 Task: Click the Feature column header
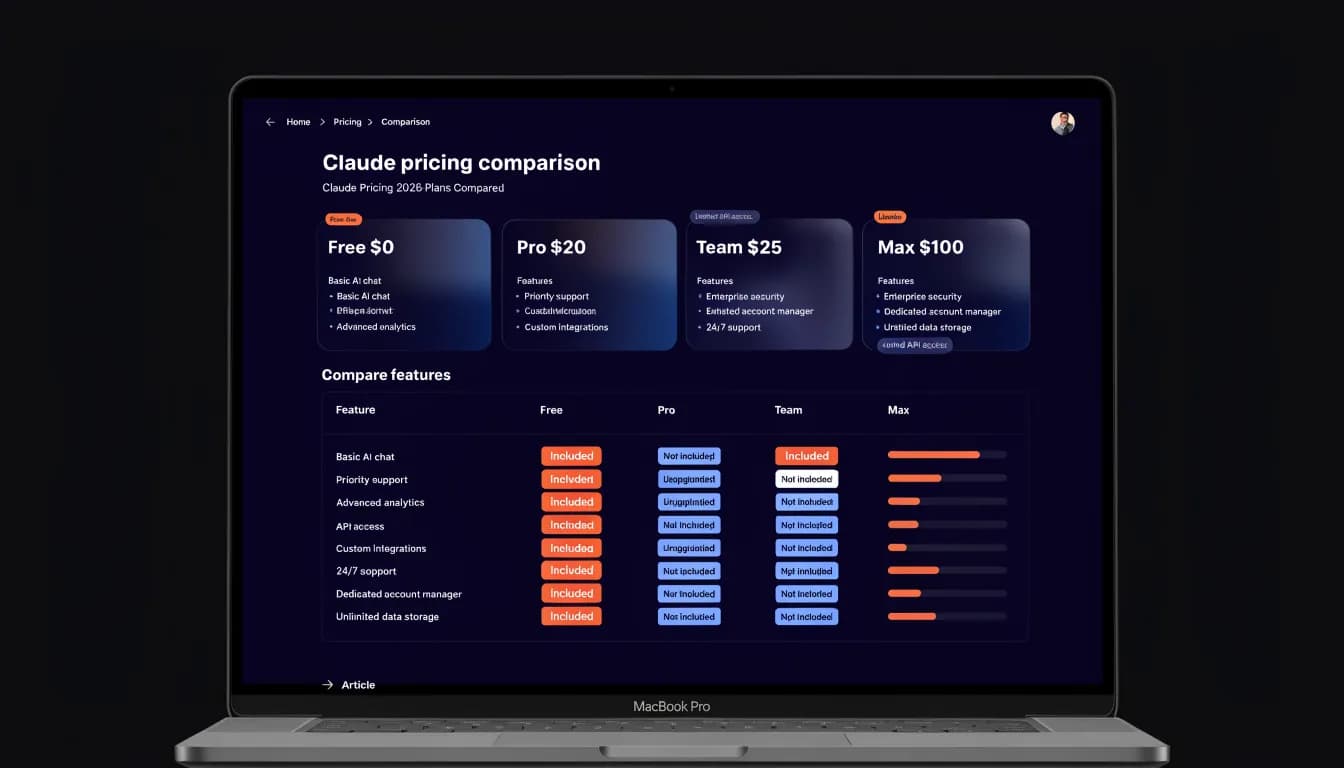pos(355,410)
